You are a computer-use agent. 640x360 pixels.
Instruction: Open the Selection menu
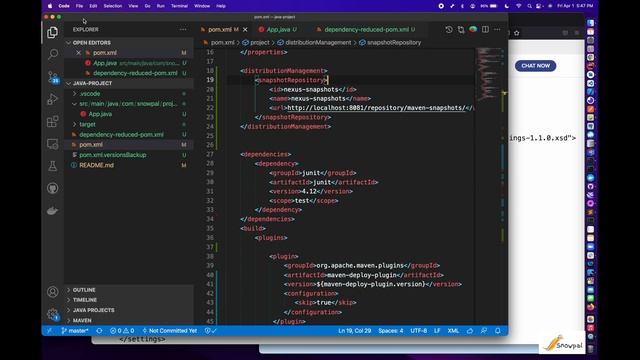pos(113,6)
